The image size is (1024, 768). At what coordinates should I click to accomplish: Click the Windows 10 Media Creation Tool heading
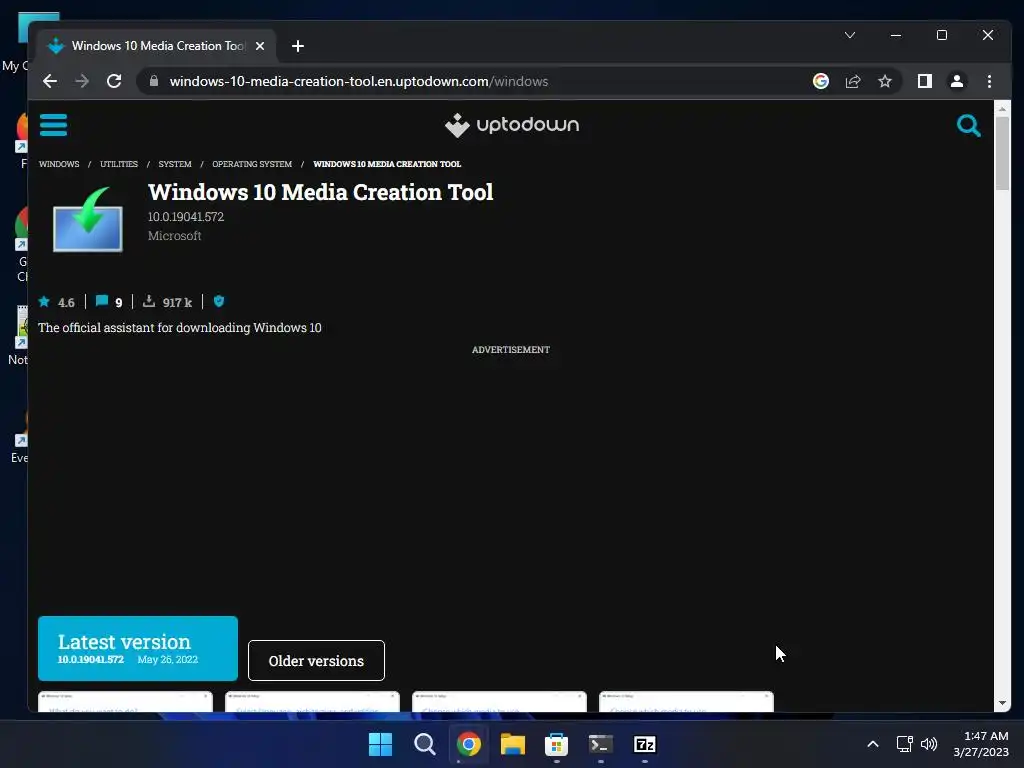click(320, 192)
